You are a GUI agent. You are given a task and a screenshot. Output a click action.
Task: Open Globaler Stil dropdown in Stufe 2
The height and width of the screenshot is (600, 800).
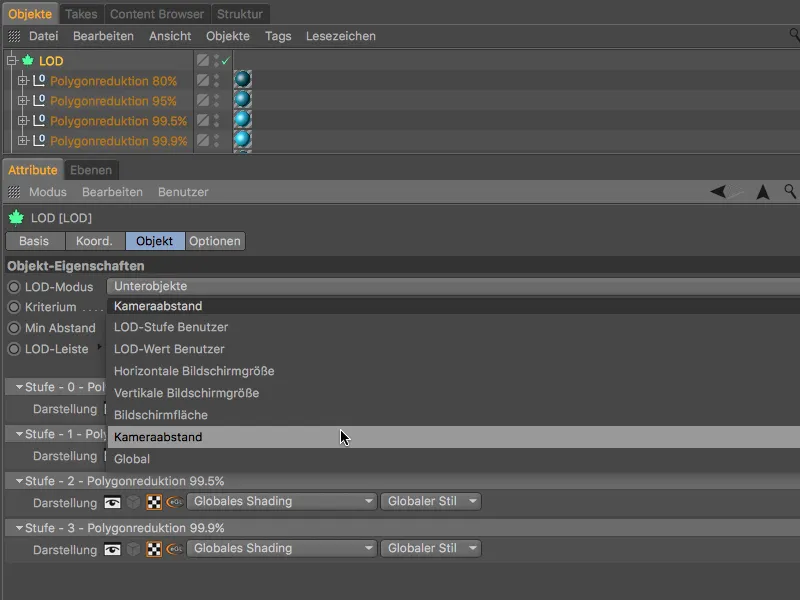(431, 502)
